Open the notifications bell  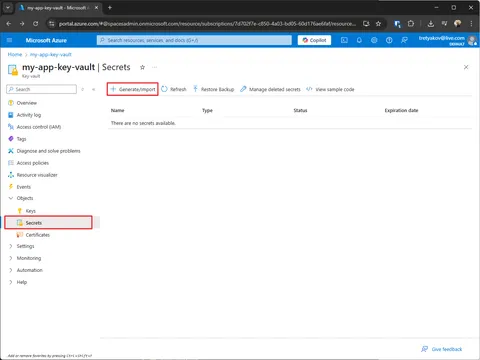tap(359, 40)
